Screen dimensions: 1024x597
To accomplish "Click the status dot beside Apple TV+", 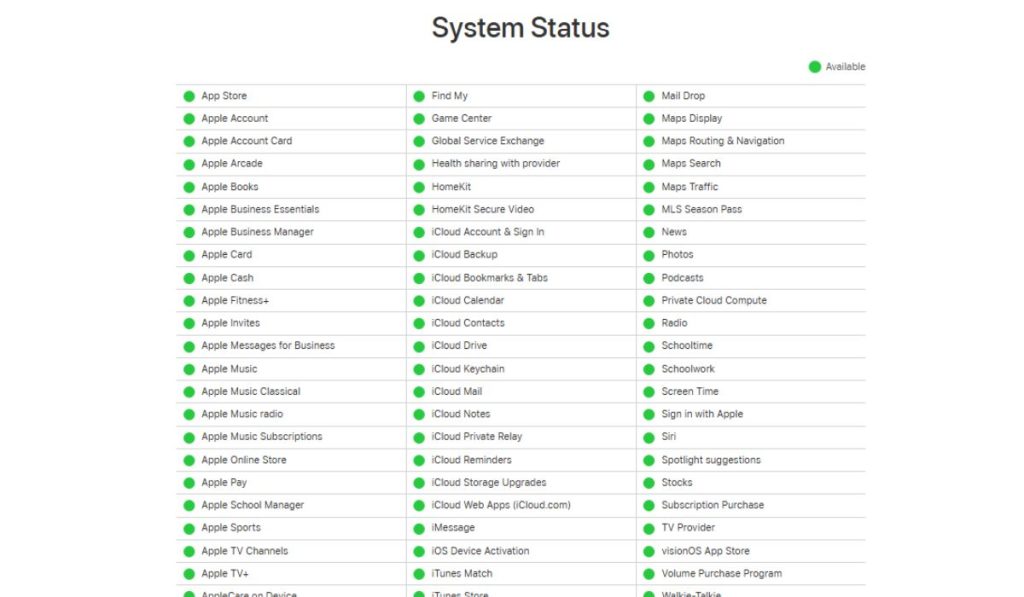I will (189, 574).
